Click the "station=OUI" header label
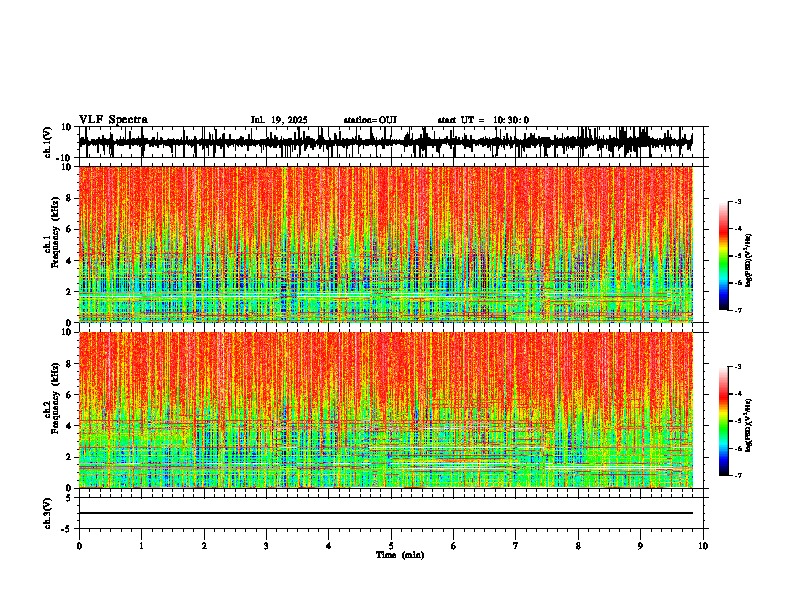The width and height of the screenshot is (792, 612). coord(370,120)
